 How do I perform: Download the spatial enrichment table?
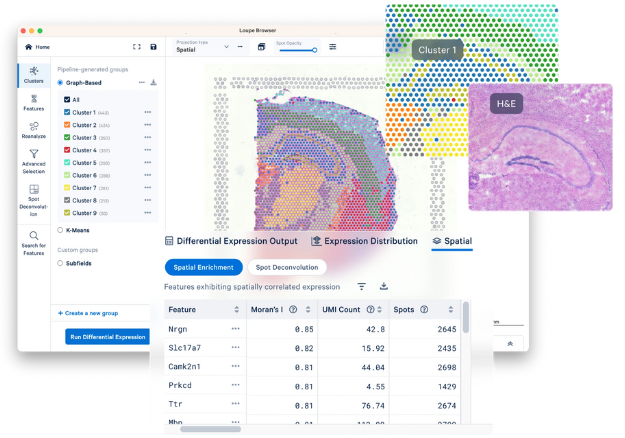(x=383, y=286)
